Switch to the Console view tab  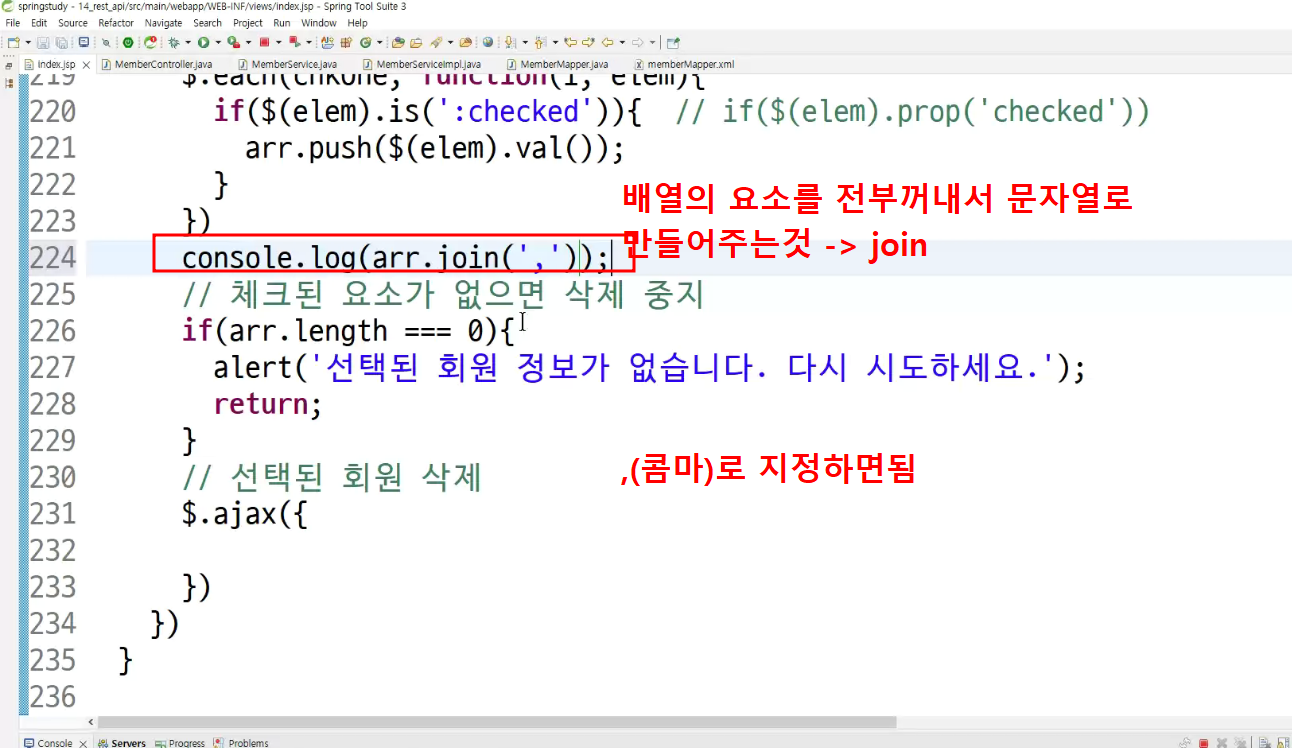54,743
